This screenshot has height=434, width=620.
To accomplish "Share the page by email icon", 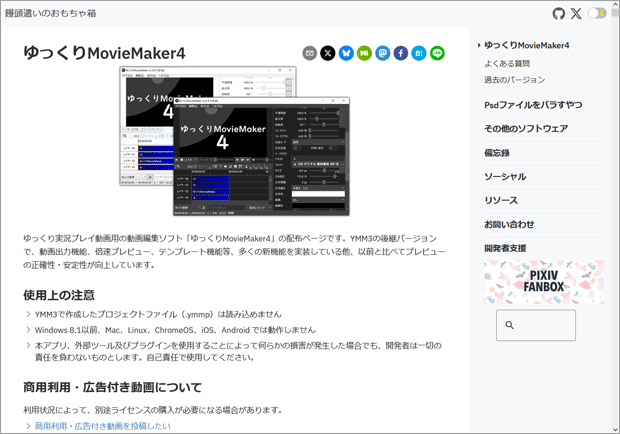I will coord(310,53).
